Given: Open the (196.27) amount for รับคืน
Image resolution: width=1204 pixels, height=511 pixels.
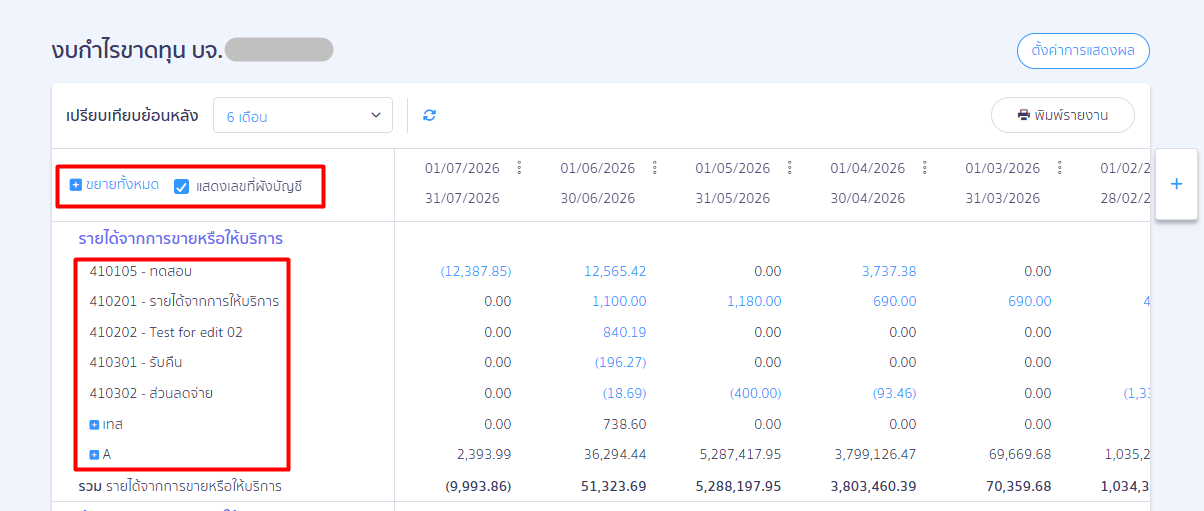Looking at the screenshot, I should click(x=620, y=362).
